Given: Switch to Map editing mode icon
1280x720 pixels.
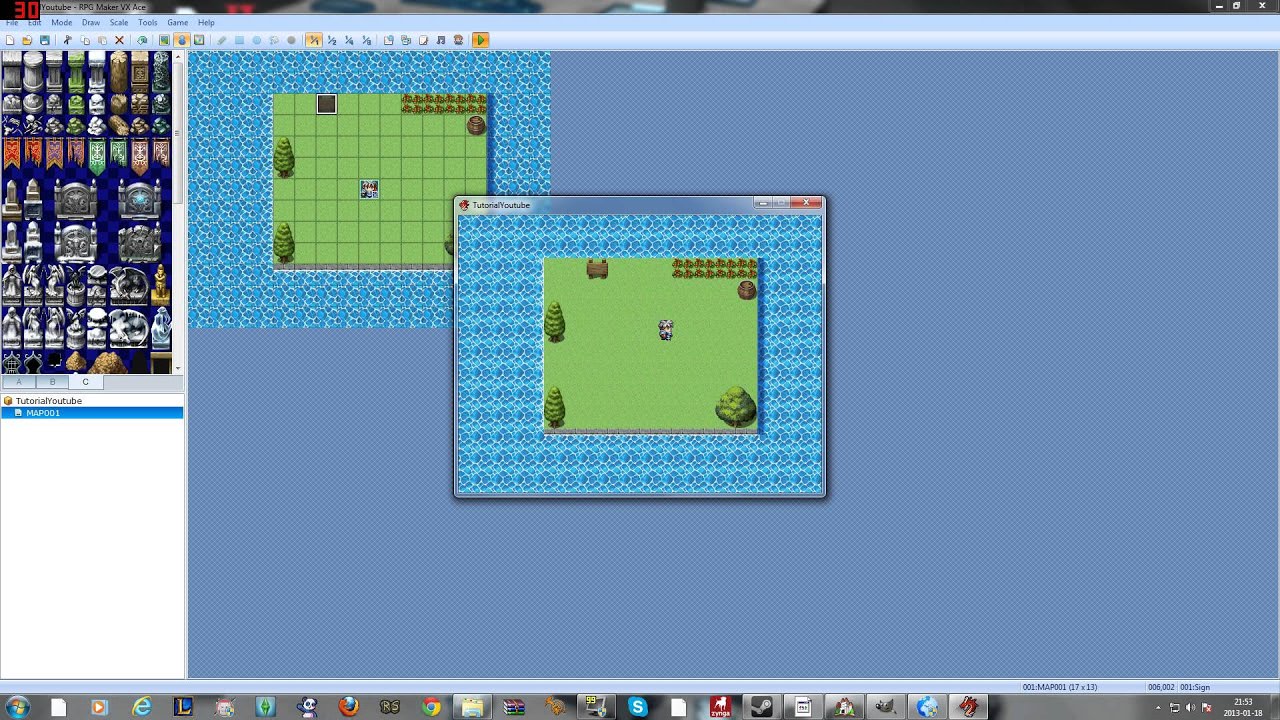Looking at the screenshot, I should tap(164, 40).
